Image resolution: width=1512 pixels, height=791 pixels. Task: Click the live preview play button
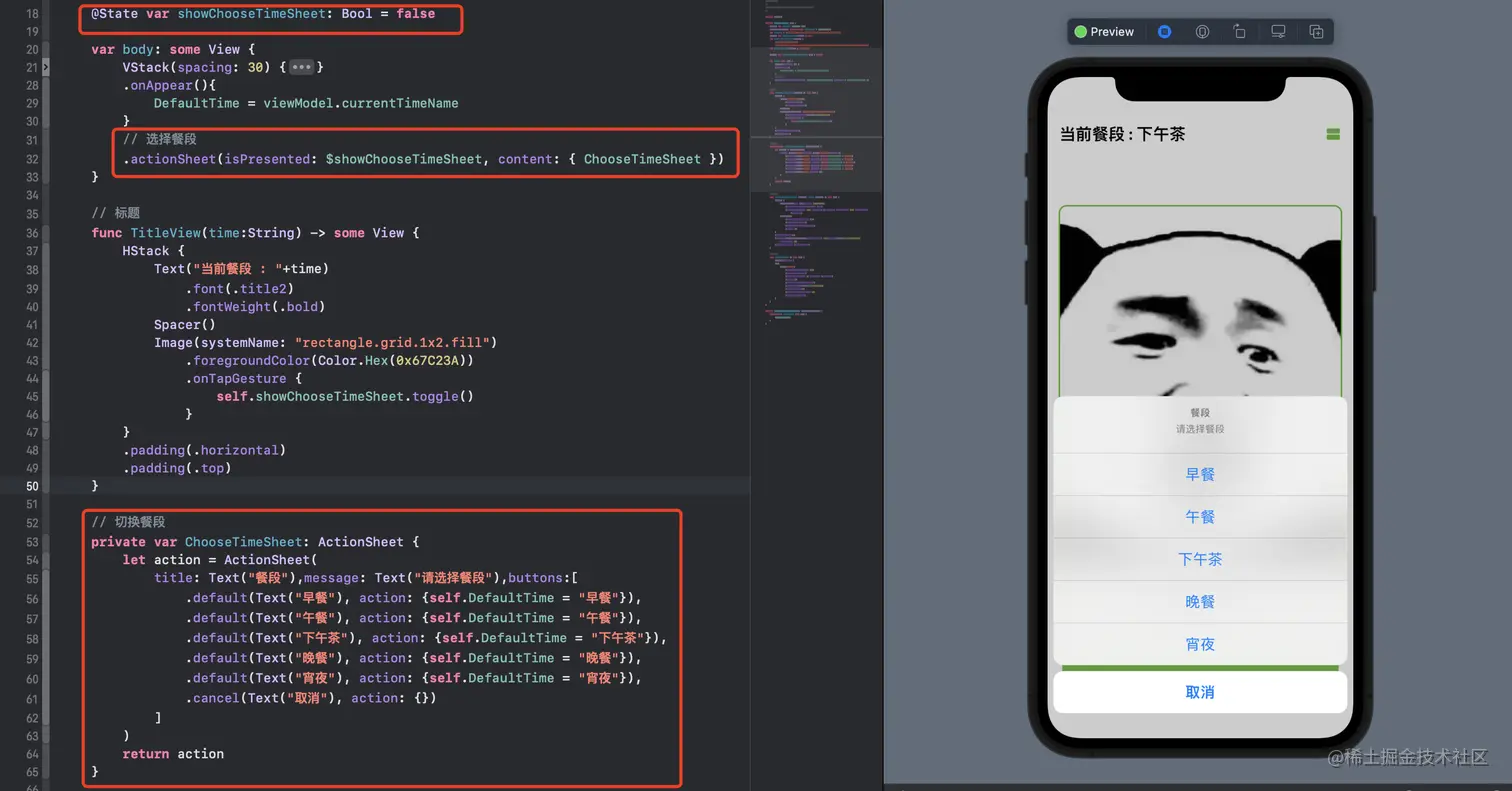pos(1164,32)
